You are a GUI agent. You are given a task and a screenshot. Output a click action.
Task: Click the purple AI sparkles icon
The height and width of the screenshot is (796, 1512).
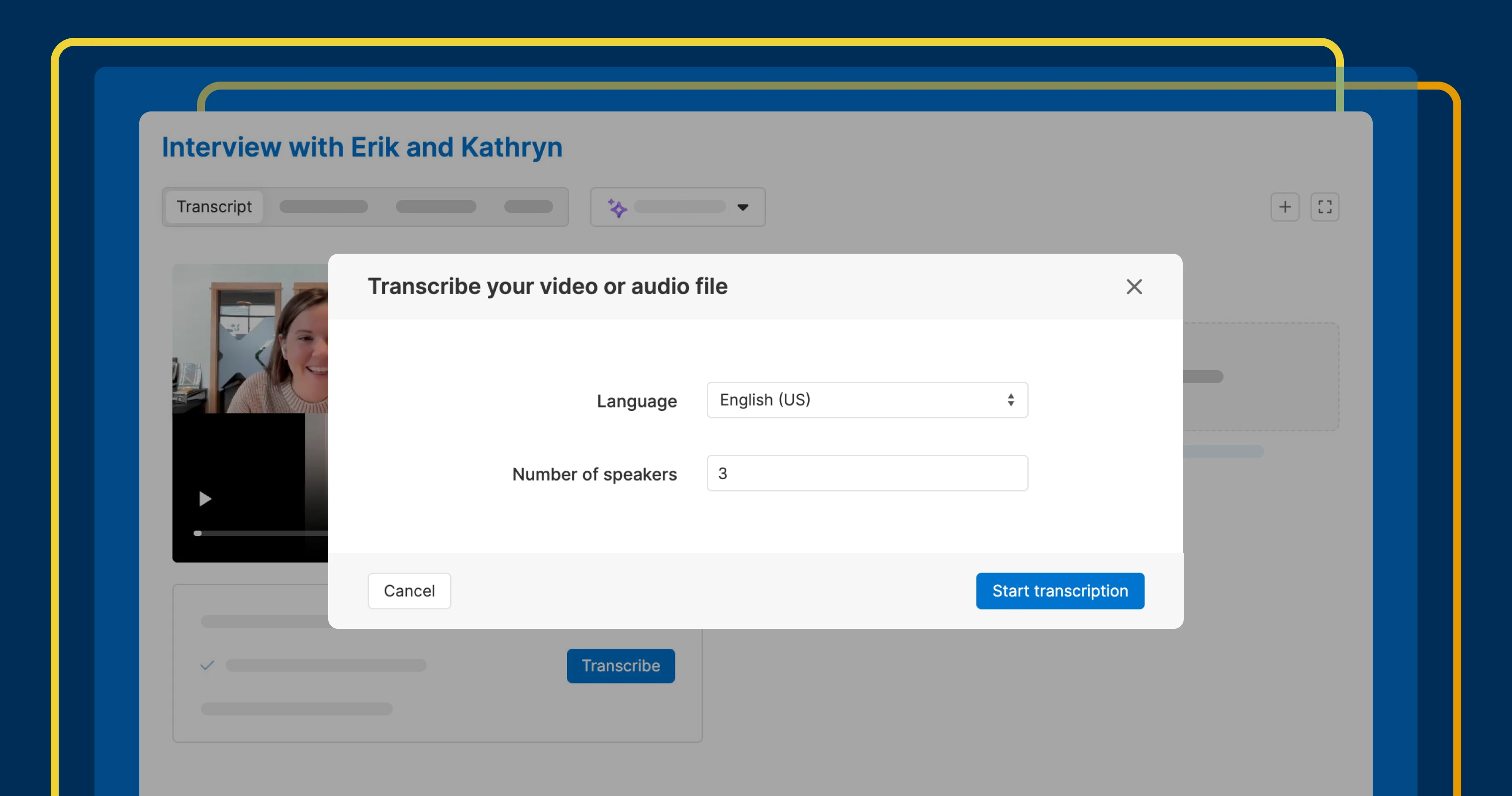[x=617, y=206]
